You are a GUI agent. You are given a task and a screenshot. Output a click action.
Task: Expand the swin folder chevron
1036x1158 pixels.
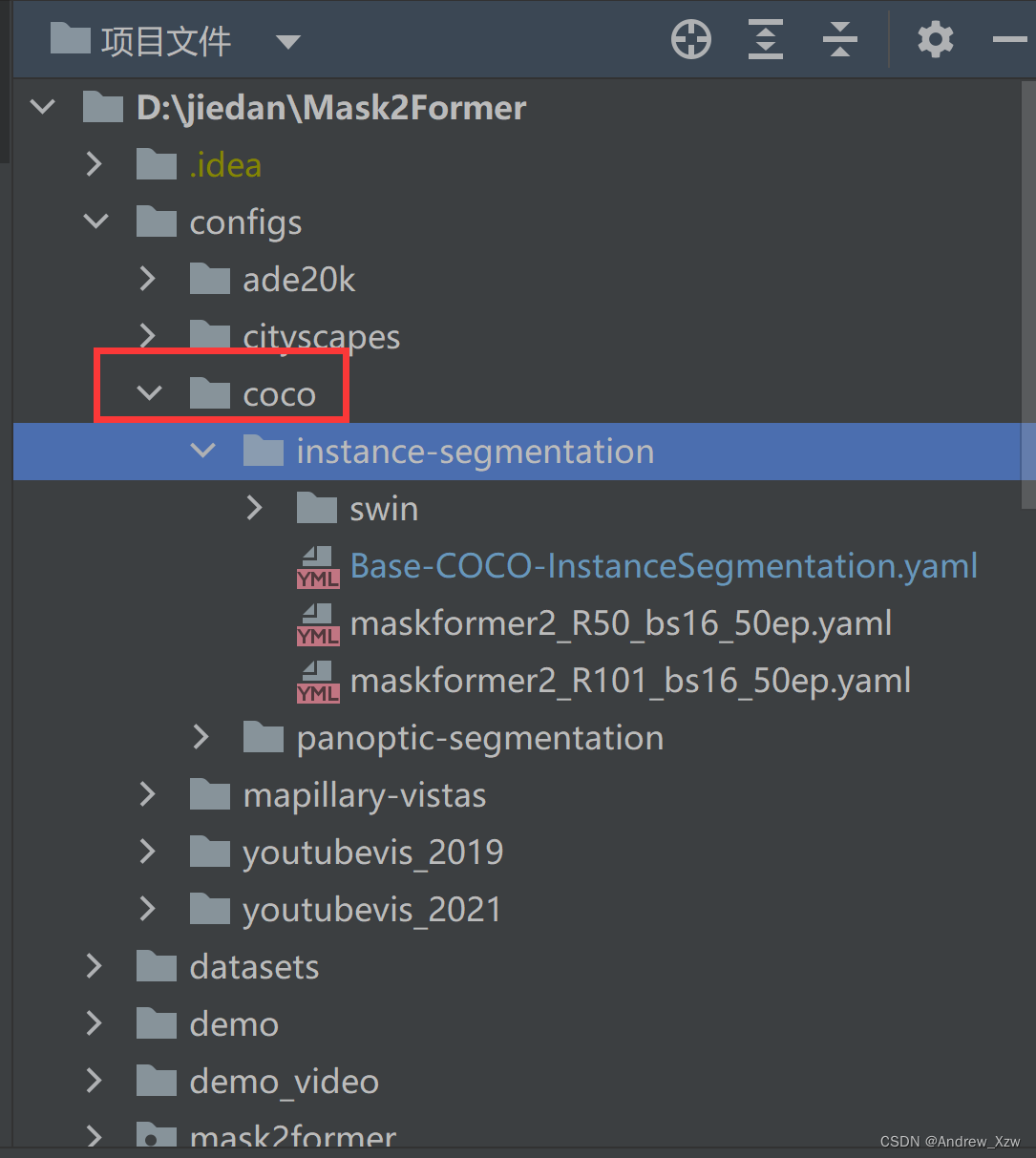click(x=254, y=508)
